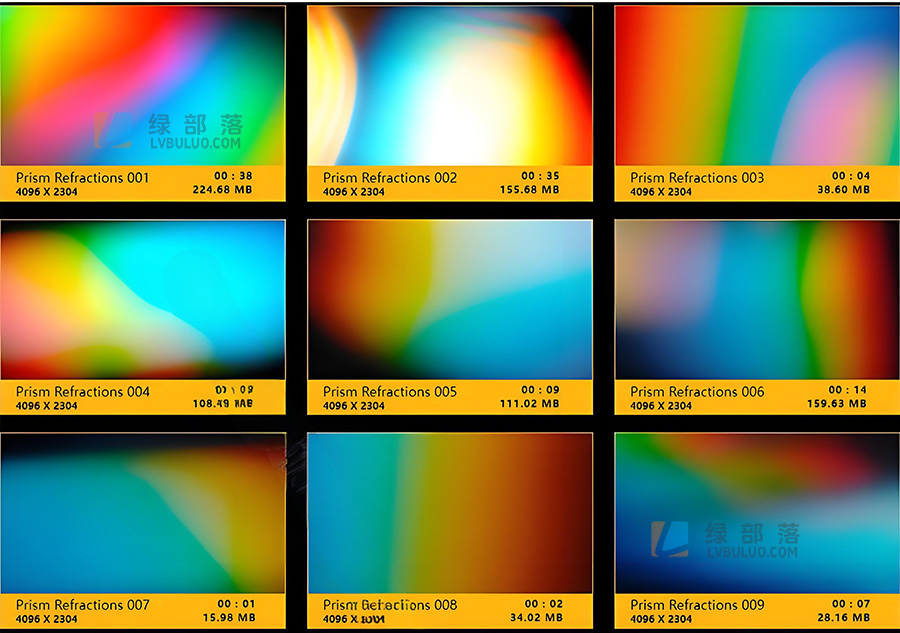900x633 pixels.
Task: Select the Prism Refractions 009 thumbnail
Action: click(x=756, y=510)
